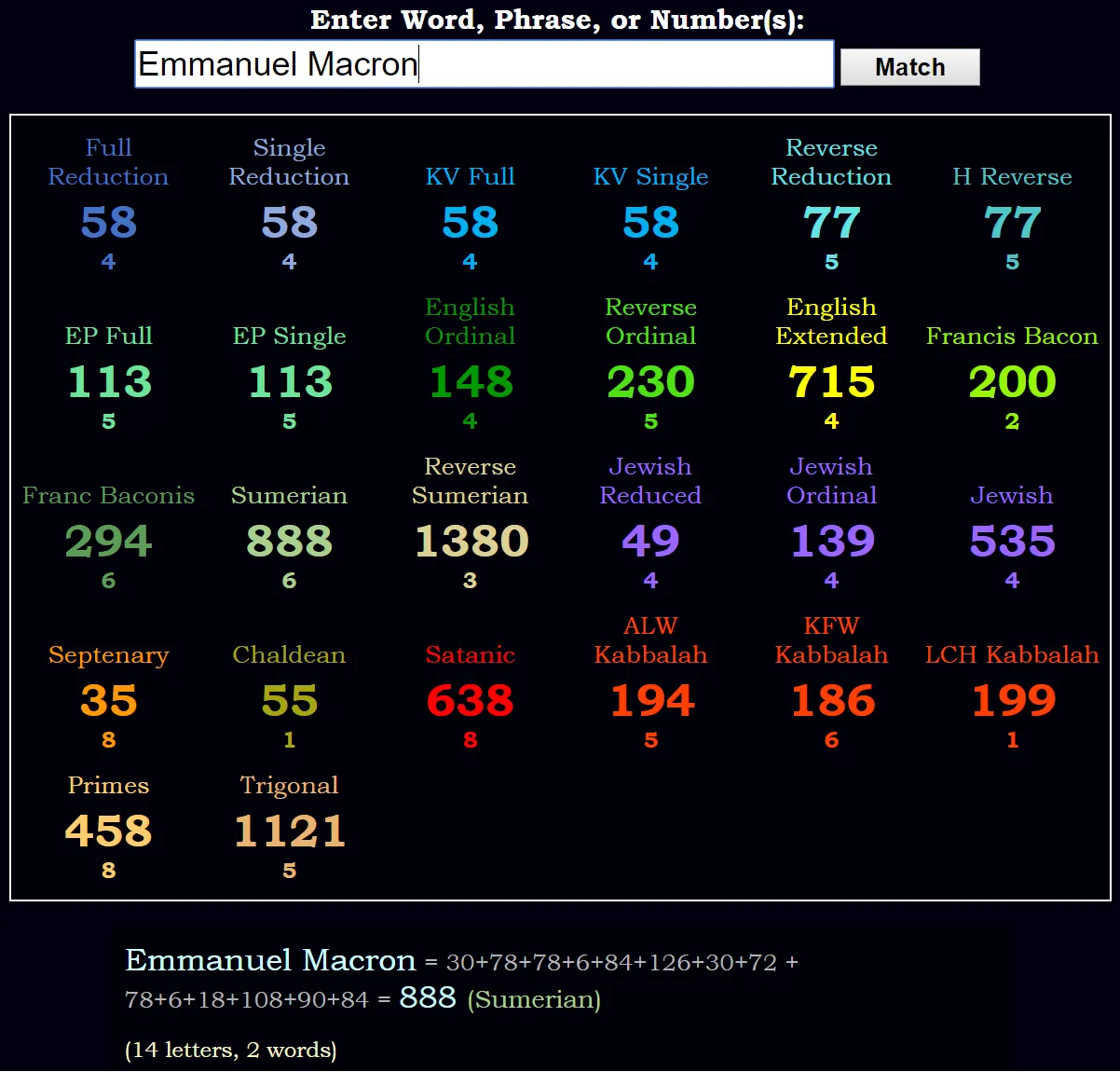Viewport: 1120px width, 1072px height.
Task: Click the (Sumerian) label in breakdown
Action: 534,999
